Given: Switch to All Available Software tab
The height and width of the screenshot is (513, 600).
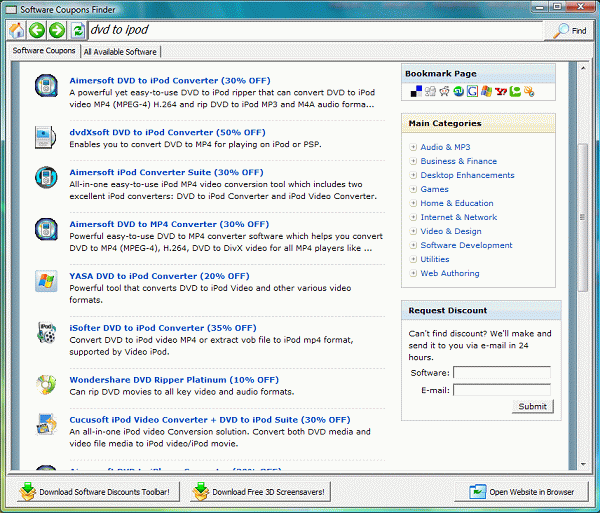Looking at the screenshot, I should (120, 52).
